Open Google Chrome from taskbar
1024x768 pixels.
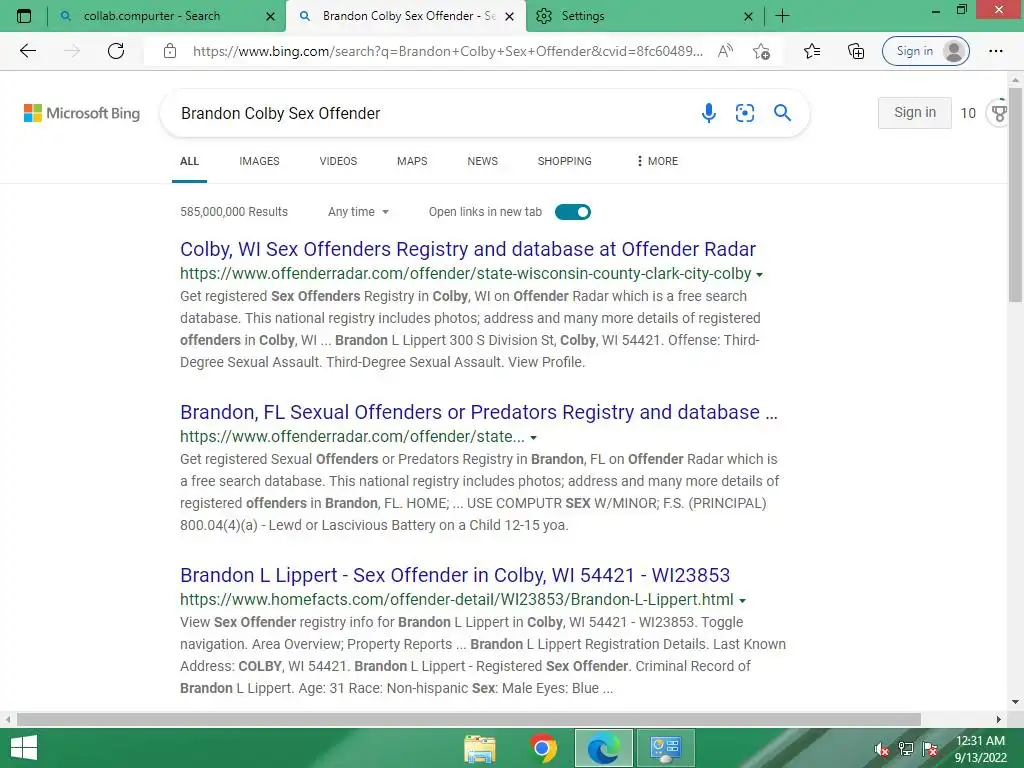(x=543, y=748)
